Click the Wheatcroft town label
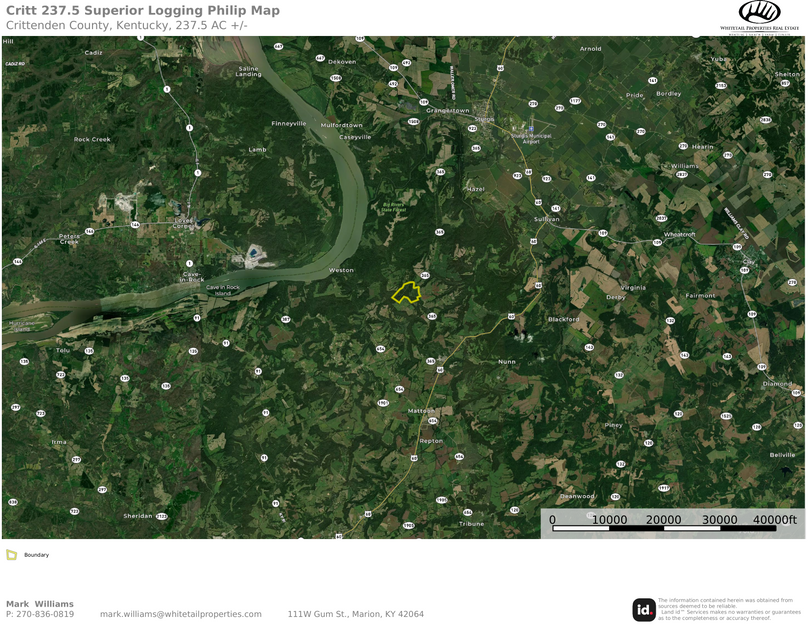The image size is (808, 625). [680, 234]
